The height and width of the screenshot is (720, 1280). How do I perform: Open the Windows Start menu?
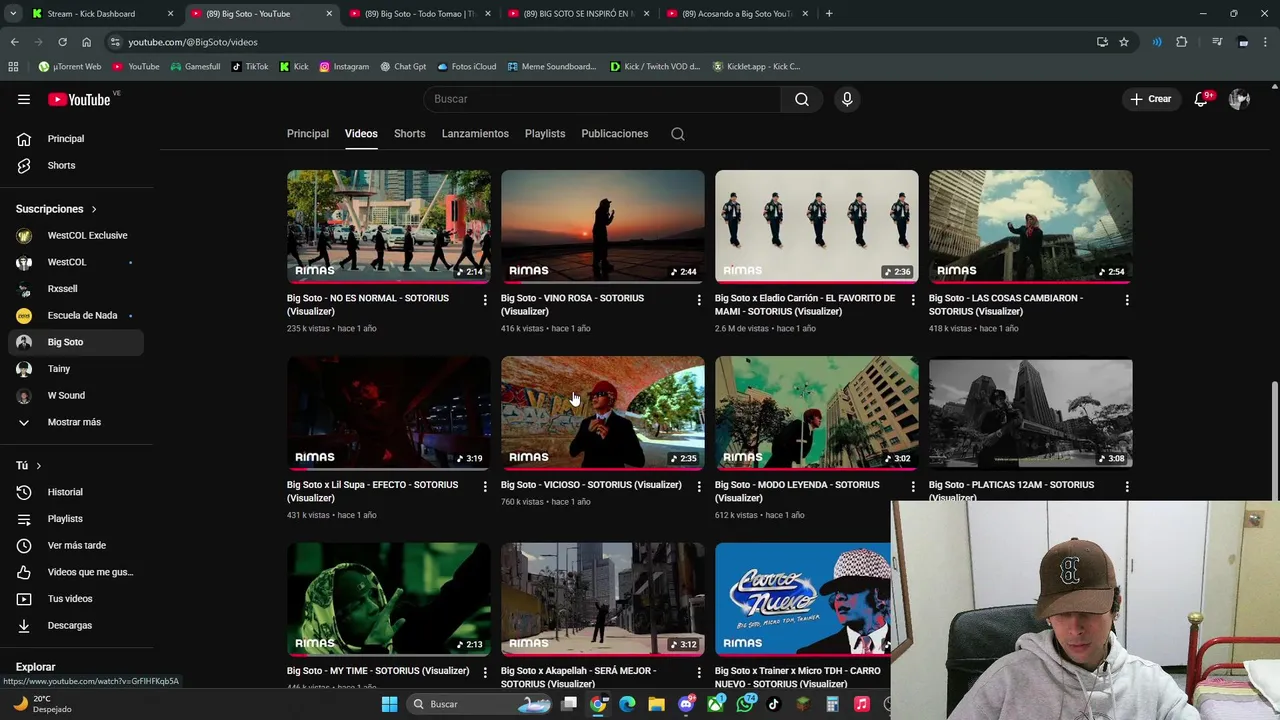tap(389, 704)
